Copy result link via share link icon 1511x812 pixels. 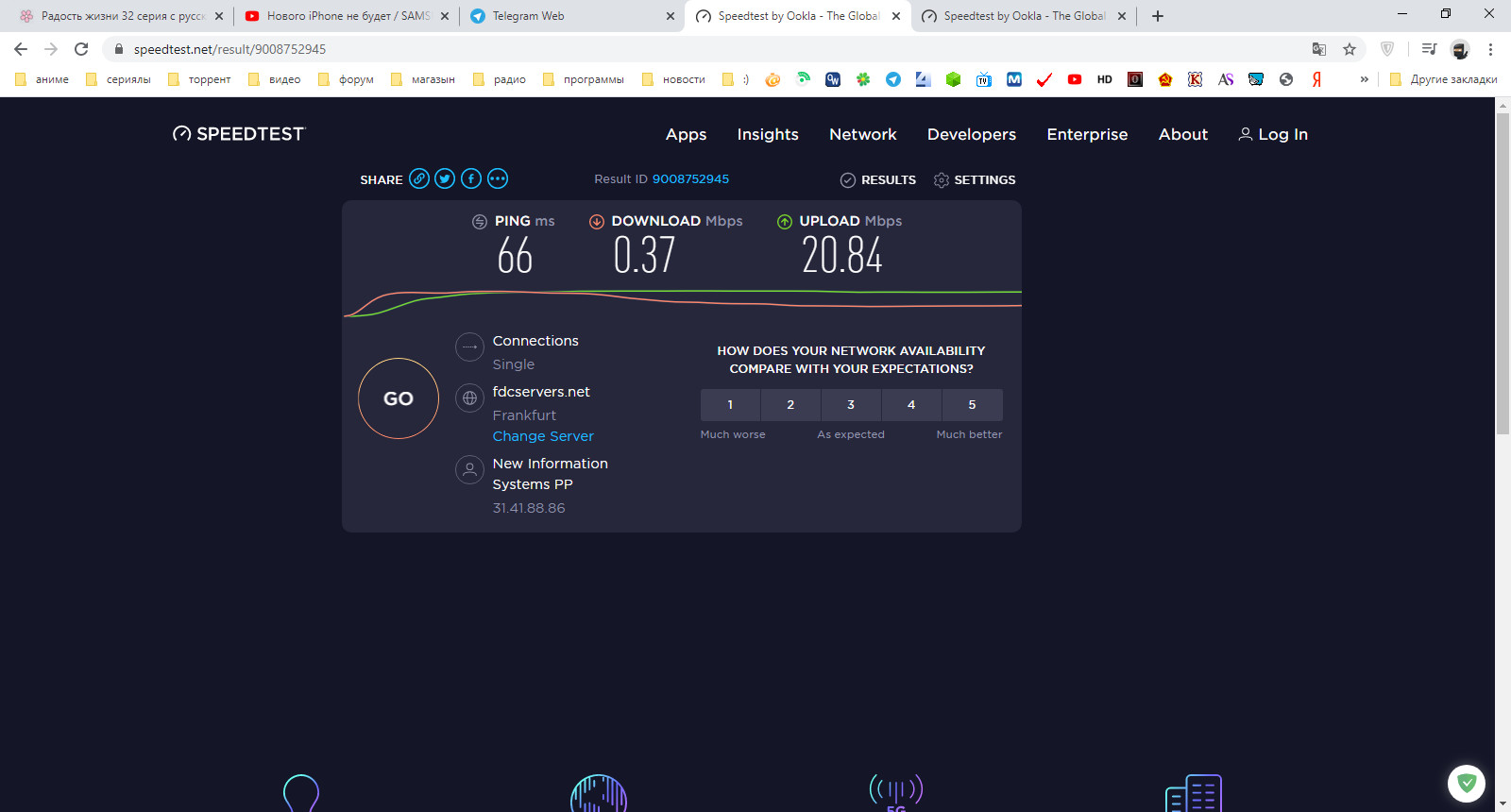(x=419, y=178)
